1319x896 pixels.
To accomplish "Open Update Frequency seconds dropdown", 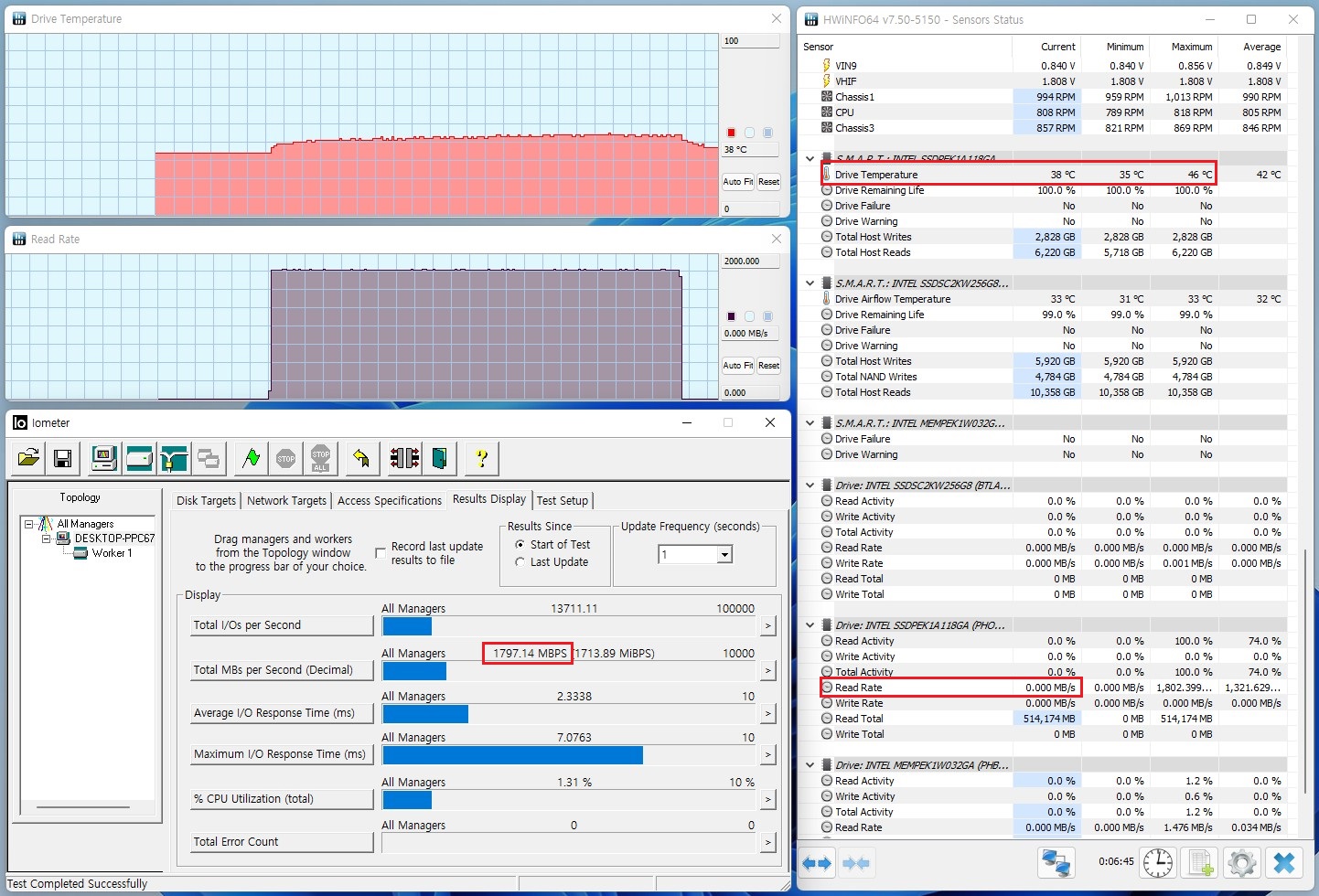I will pyautogui.click(x=724, y=554).
